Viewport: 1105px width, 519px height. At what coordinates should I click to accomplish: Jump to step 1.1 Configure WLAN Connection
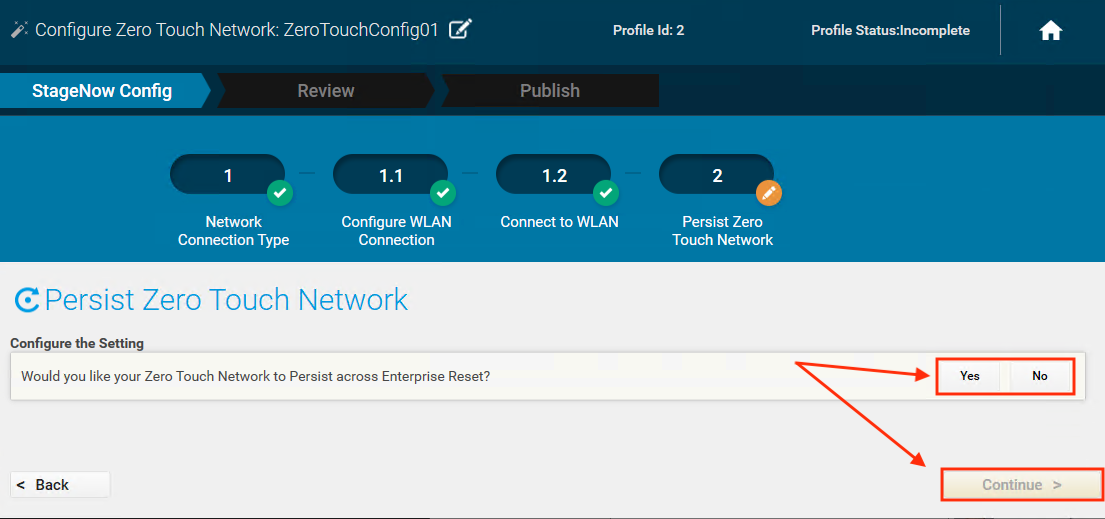click(x=390, y=176)
